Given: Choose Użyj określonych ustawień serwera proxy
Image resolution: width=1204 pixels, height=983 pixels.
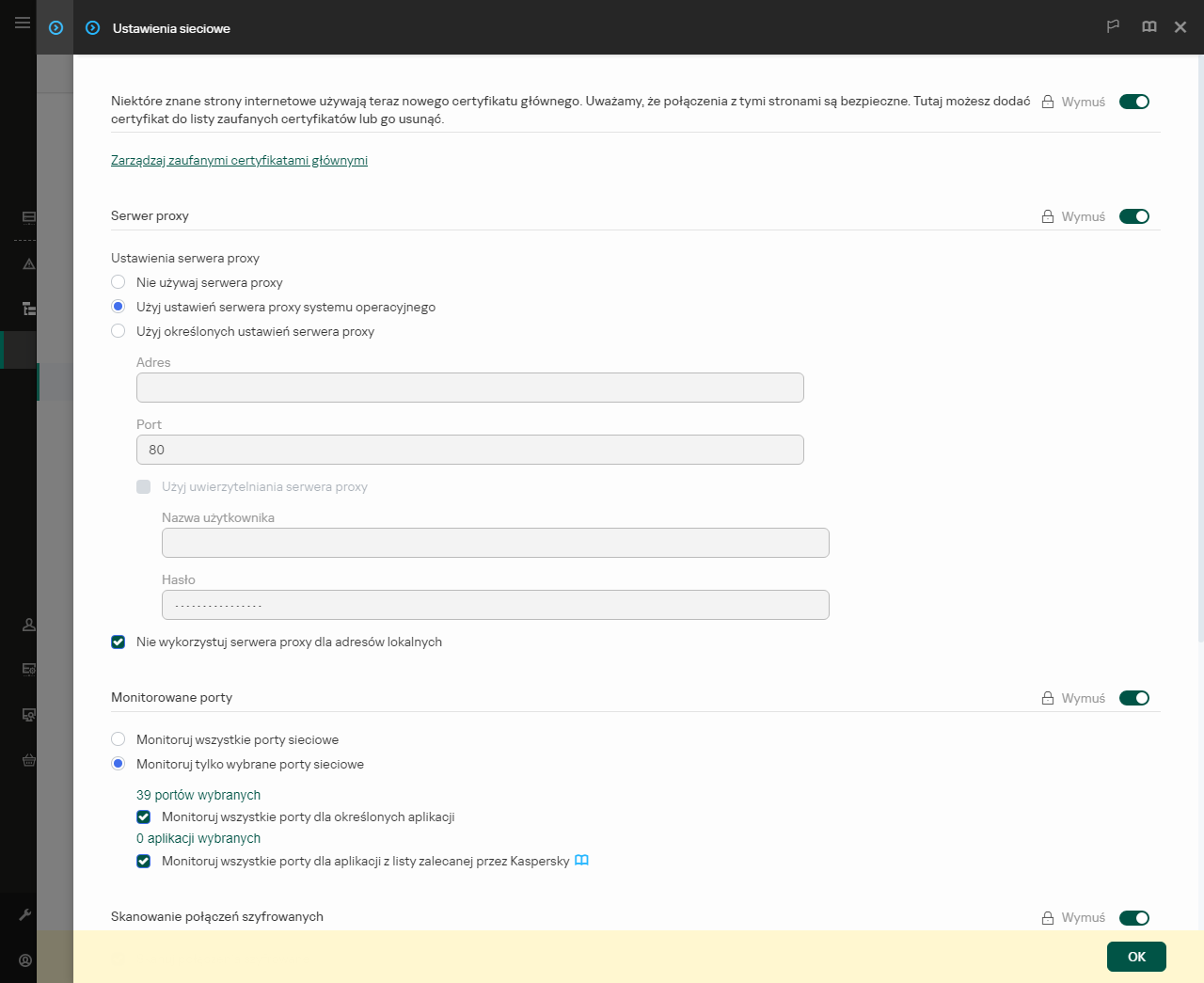Looking at the screenshot, I should click(118, 331).
